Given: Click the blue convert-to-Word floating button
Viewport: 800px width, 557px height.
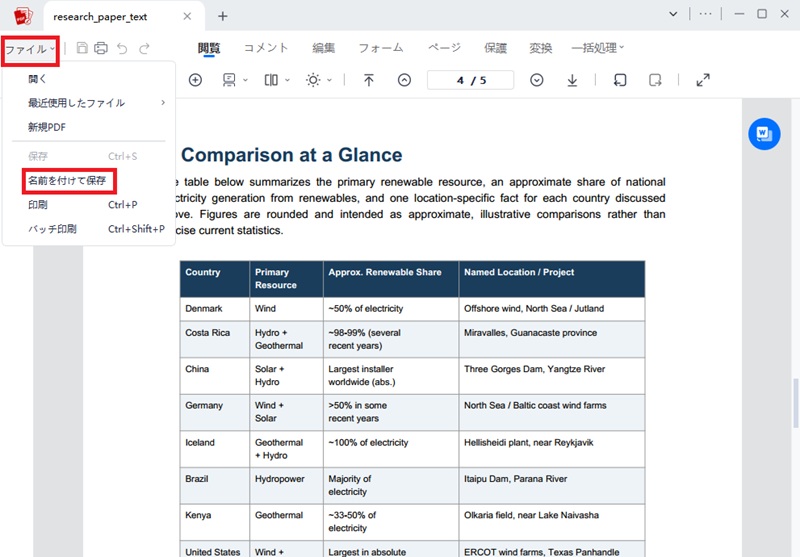Looking at the screenshot, I should (x=764, y=134).
